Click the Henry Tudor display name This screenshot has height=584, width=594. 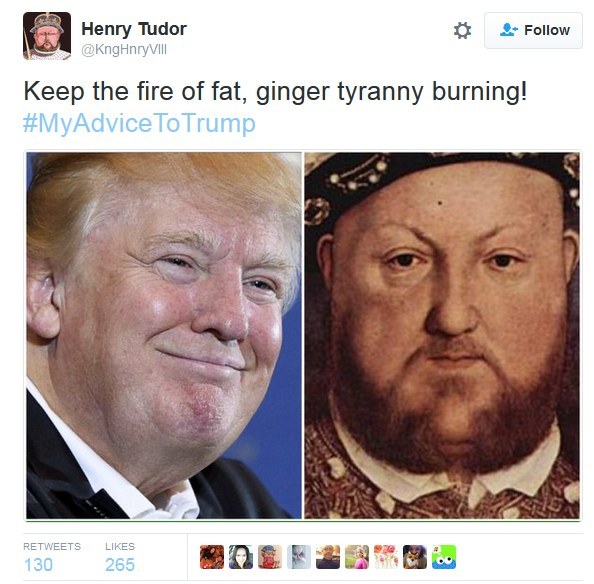[134, 29]
